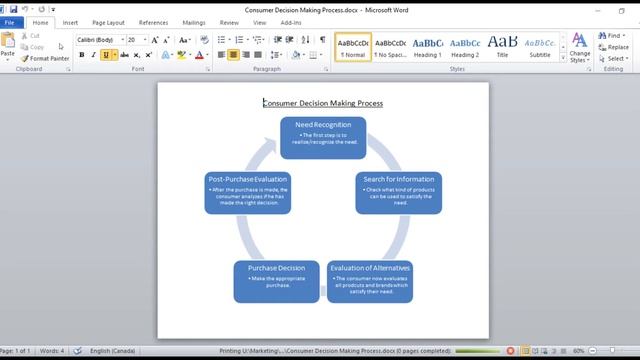640x360 pixels.
Task: Toggle Print Layout view in status bar
Action: 526,351
